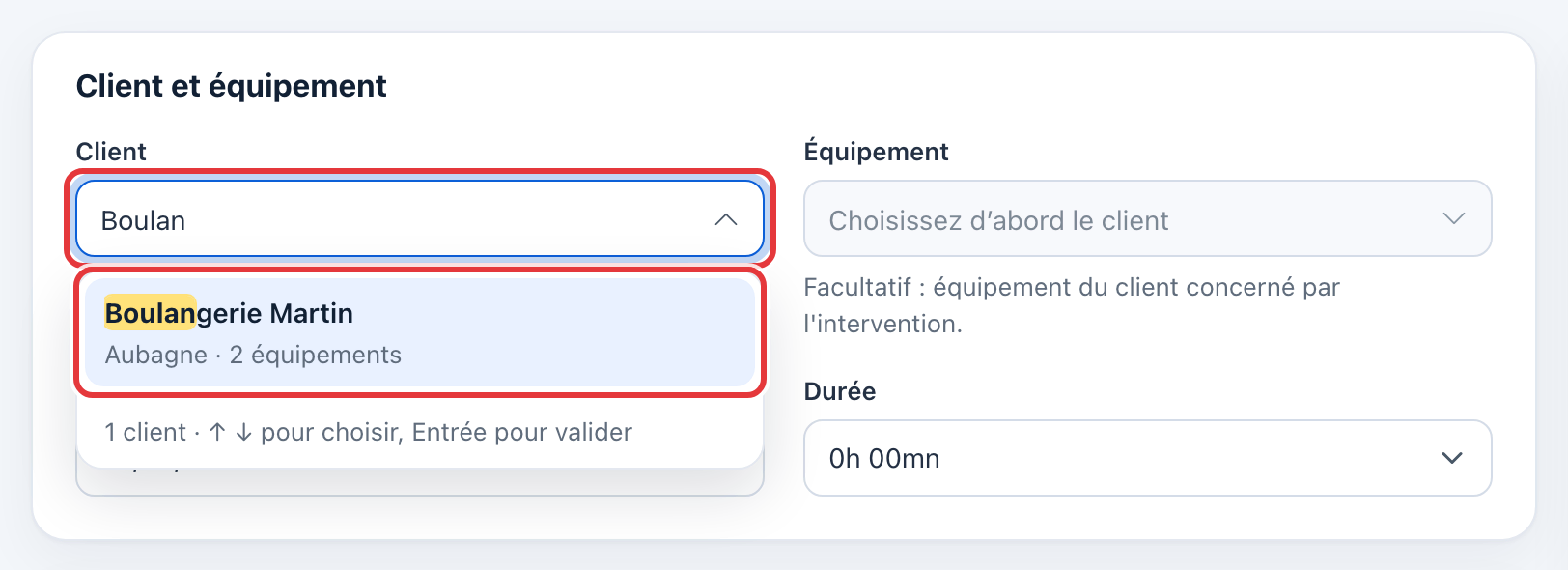Open the Équipement combo box

tap(1148, 218)
